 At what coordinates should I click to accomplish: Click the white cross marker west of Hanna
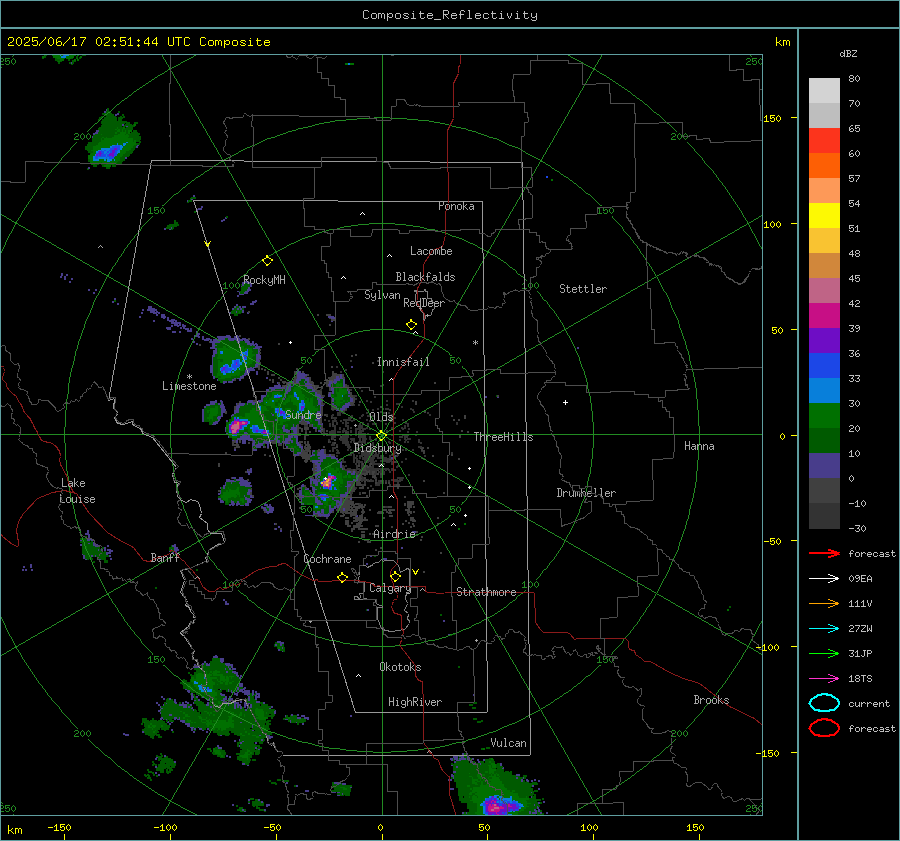pos(565,402)
